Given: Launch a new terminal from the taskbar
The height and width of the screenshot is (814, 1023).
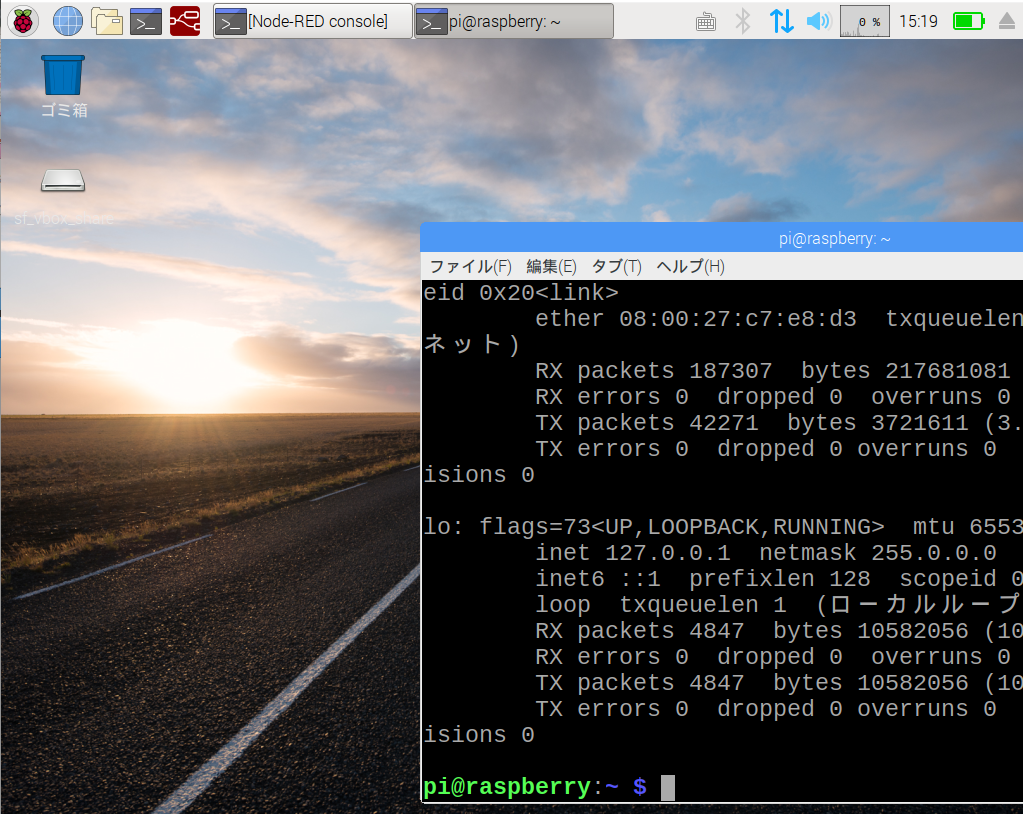Looking at the screenshot, I should point(145,19).
